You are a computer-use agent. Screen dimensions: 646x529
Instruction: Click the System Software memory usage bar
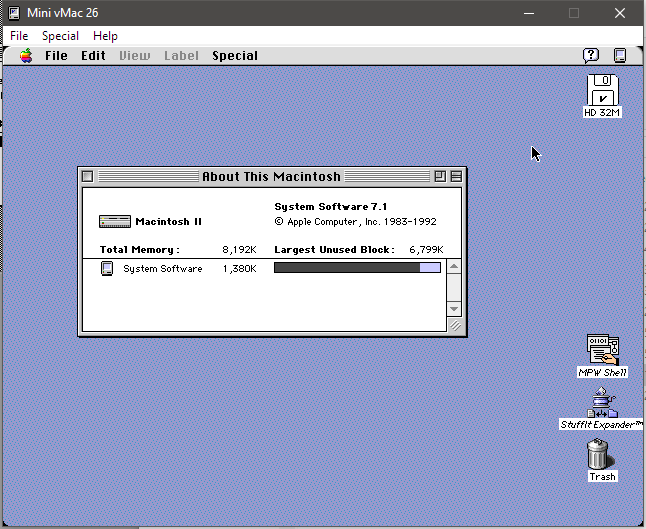(357, 268)
